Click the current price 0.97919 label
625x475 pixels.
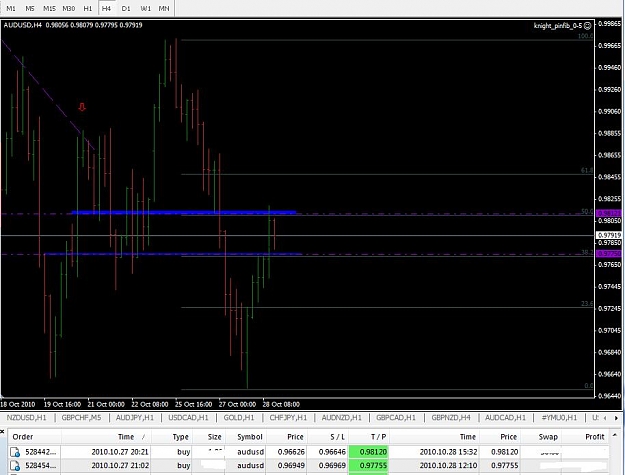609,235
